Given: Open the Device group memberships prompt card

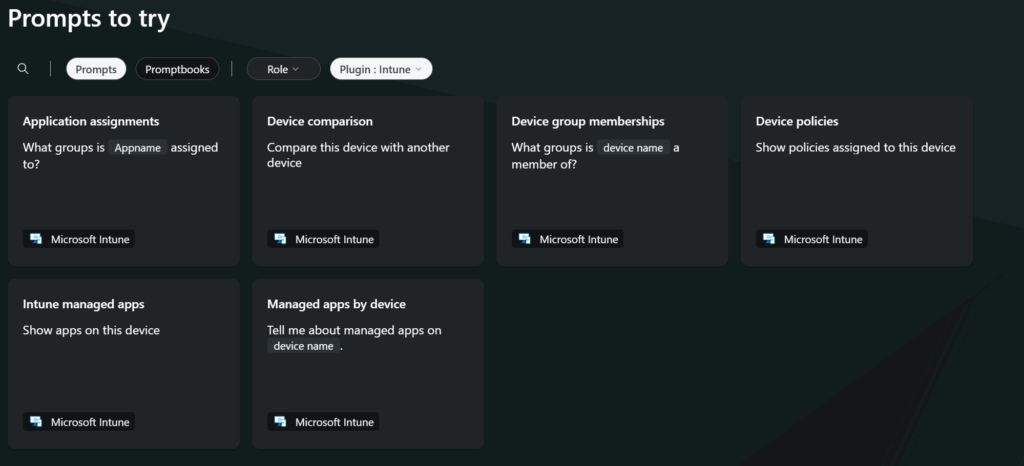Looking at the screenshot, I should pyautogui.click(x=612, y=181).
